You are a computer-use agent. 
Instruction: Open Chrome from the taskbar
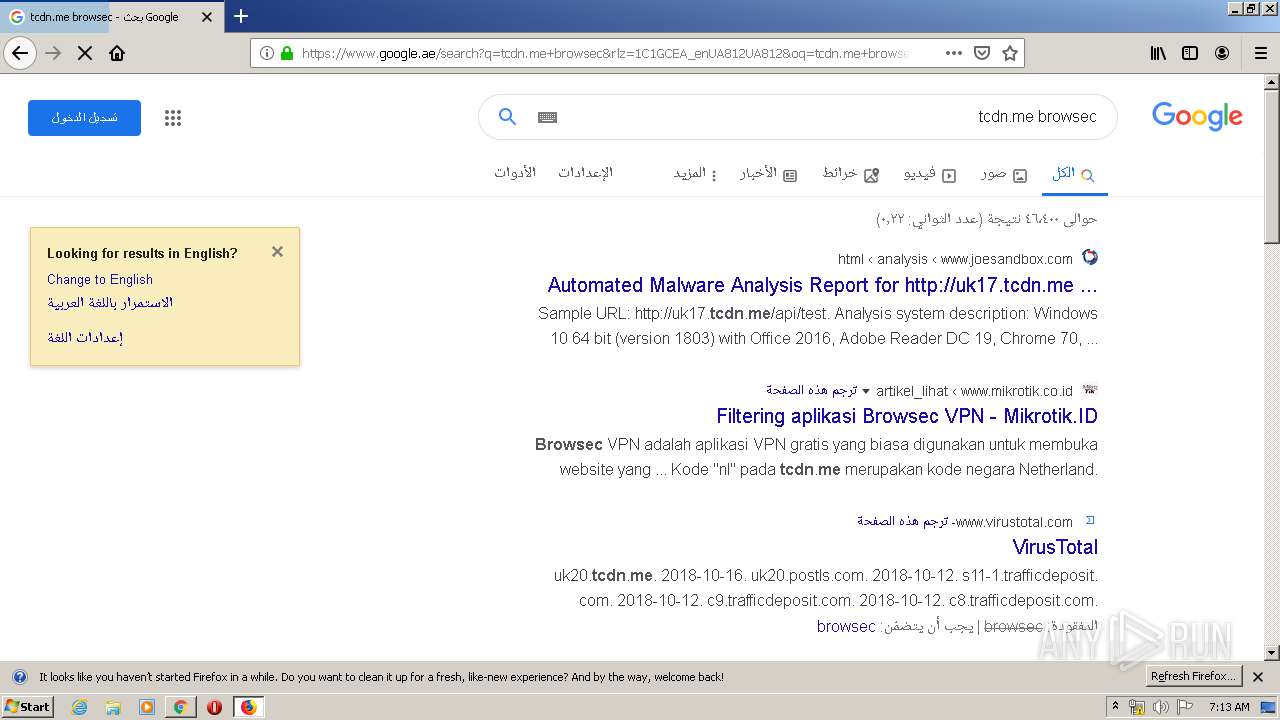pyautogui.click(x=180, y=707)
